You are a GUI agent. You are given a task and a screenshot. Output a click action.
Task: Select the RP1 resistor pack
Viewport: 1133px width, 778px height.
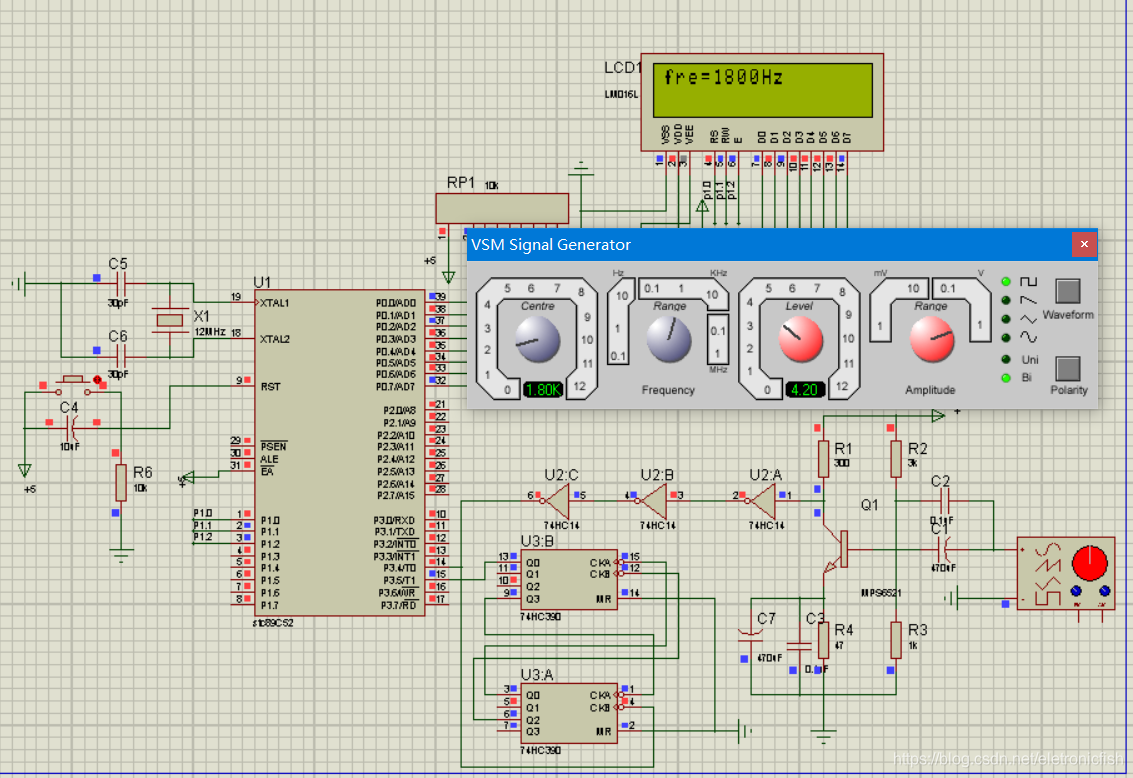(502, 209)
